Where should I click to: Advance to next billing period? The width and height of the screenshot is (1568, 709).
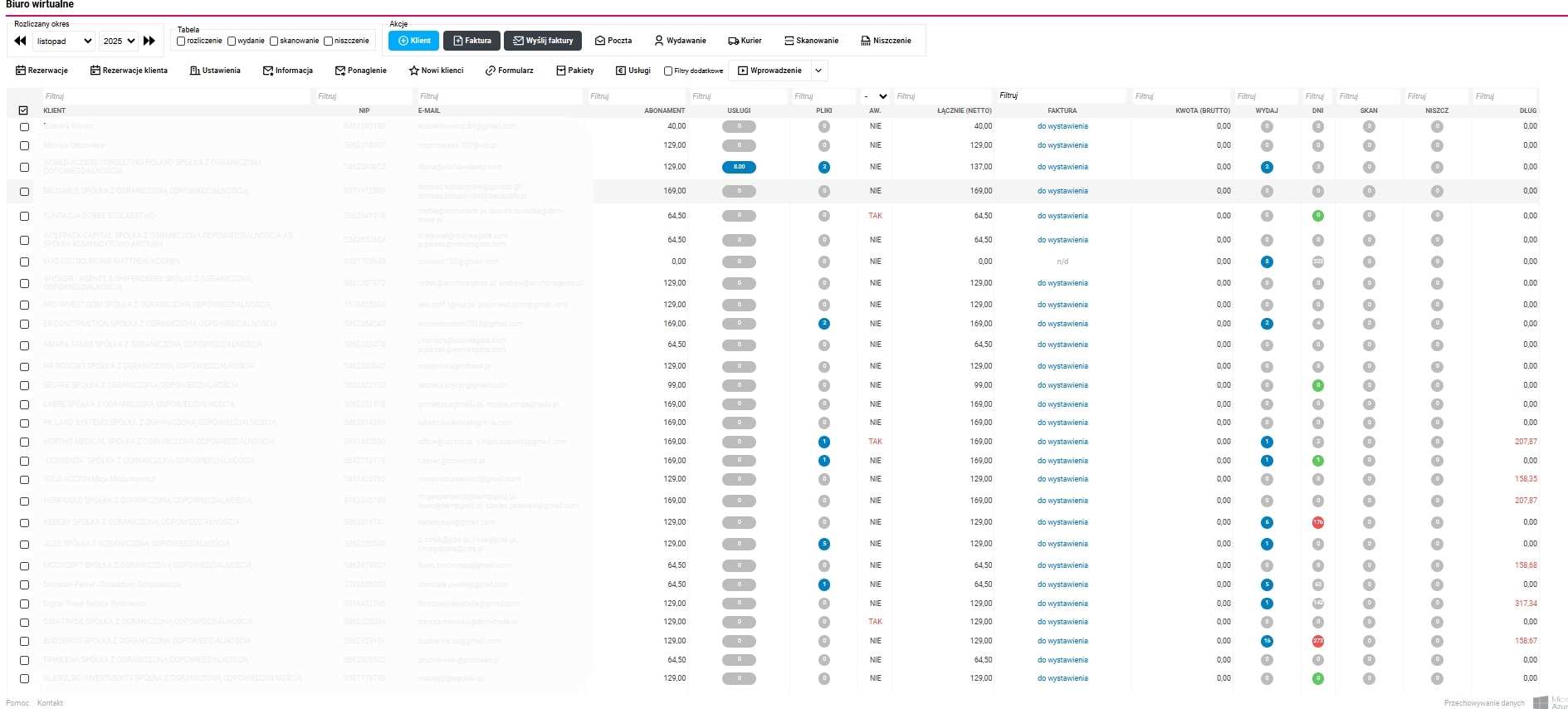(149, 41)
